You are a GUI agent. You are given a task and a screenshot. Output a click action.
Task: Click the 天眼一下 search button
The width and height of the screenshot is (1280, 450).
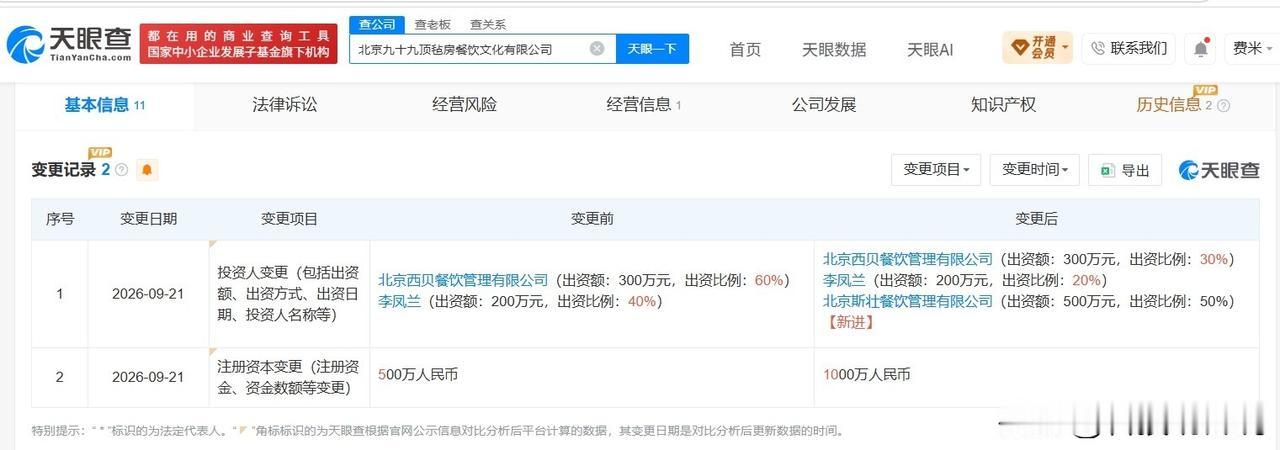point(652,48)
